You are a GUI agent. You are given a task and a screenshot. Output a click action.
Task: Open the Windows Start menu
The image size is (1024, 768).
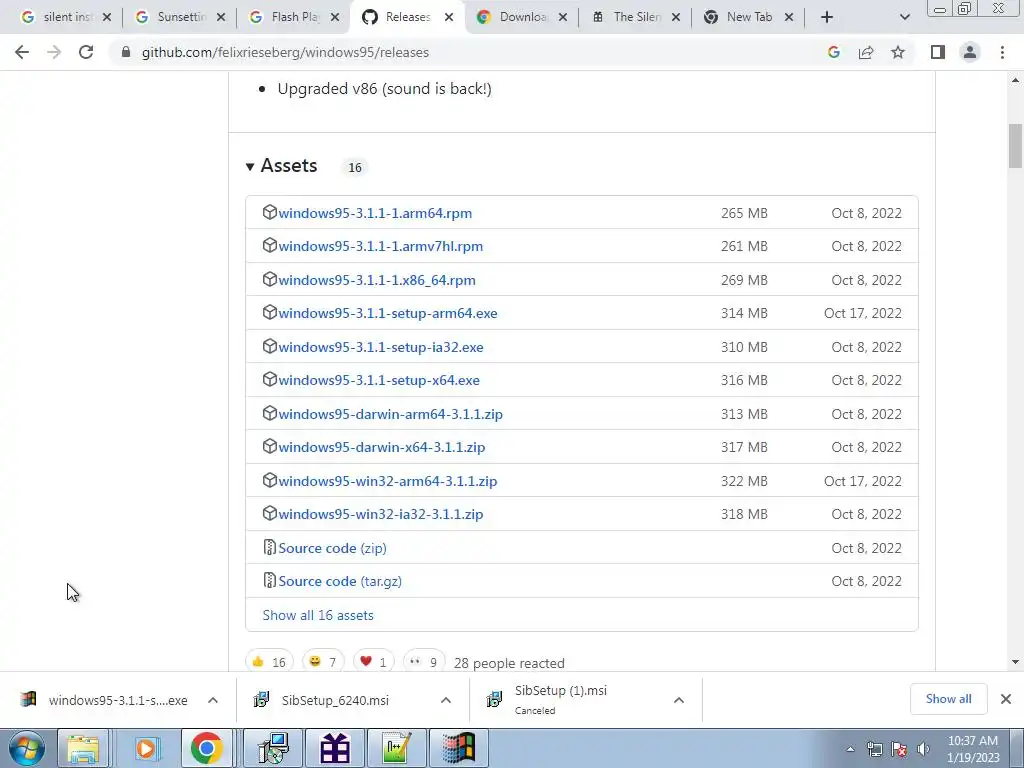(26, 748)
